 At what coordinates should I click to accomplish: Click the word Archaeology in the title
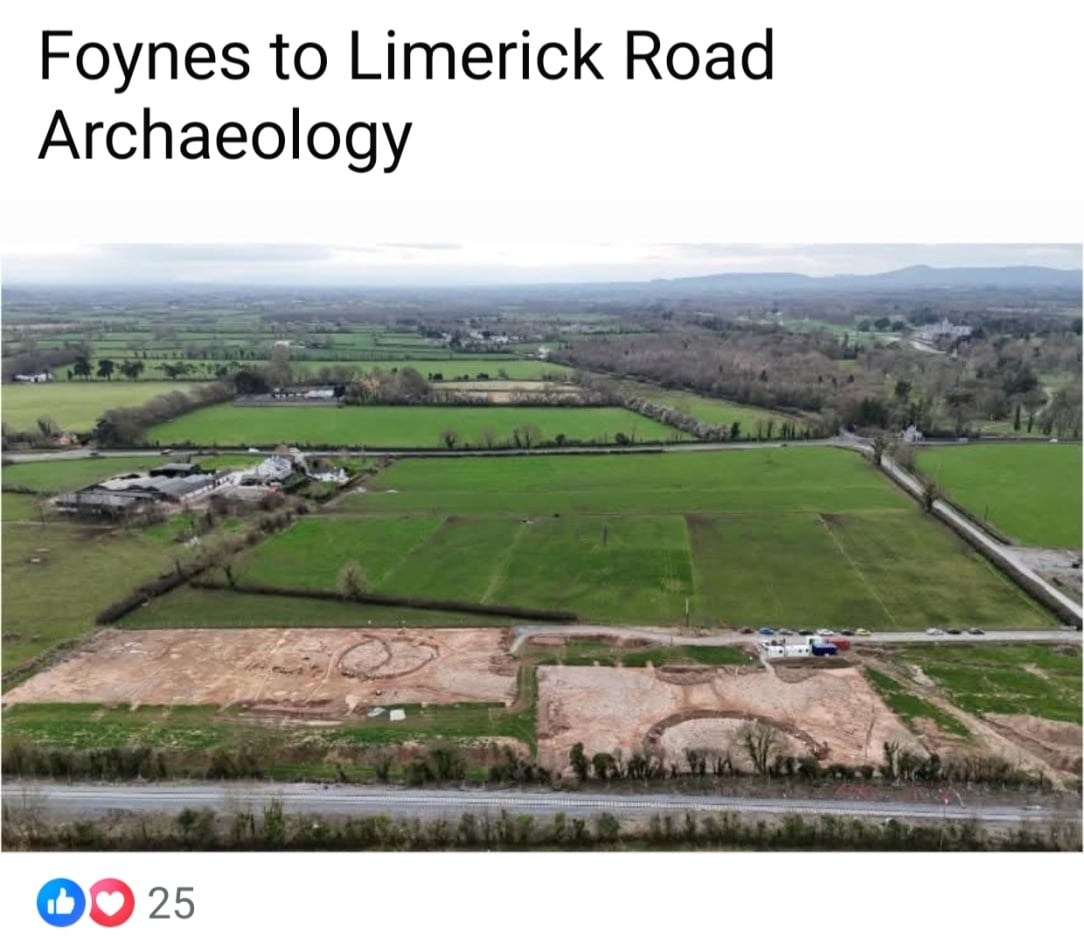(225, 136)
